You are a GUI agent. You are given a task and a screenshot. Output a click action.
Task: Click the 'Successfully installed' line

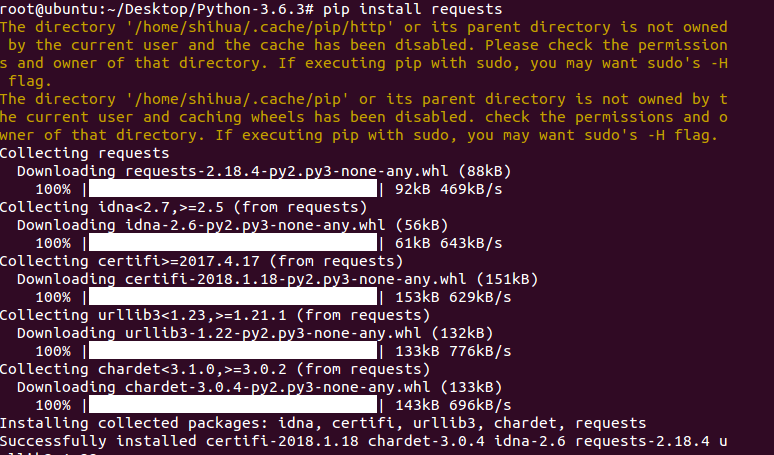pos(363,441)
